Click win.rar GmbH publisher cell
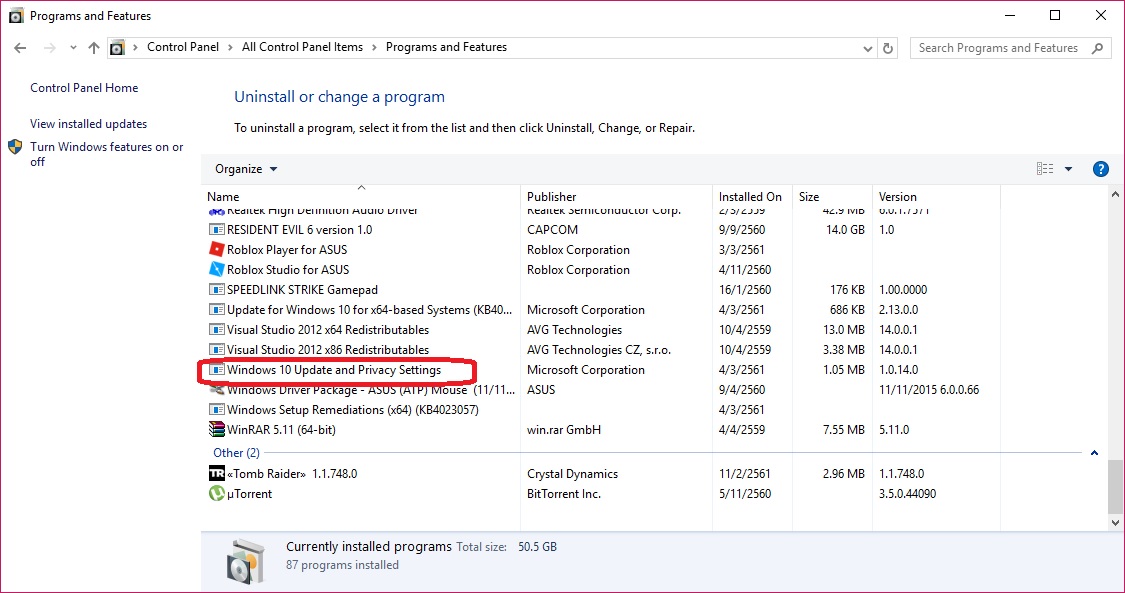The width and height of the screenshot is (1125, 593). (x=564, y=431)
